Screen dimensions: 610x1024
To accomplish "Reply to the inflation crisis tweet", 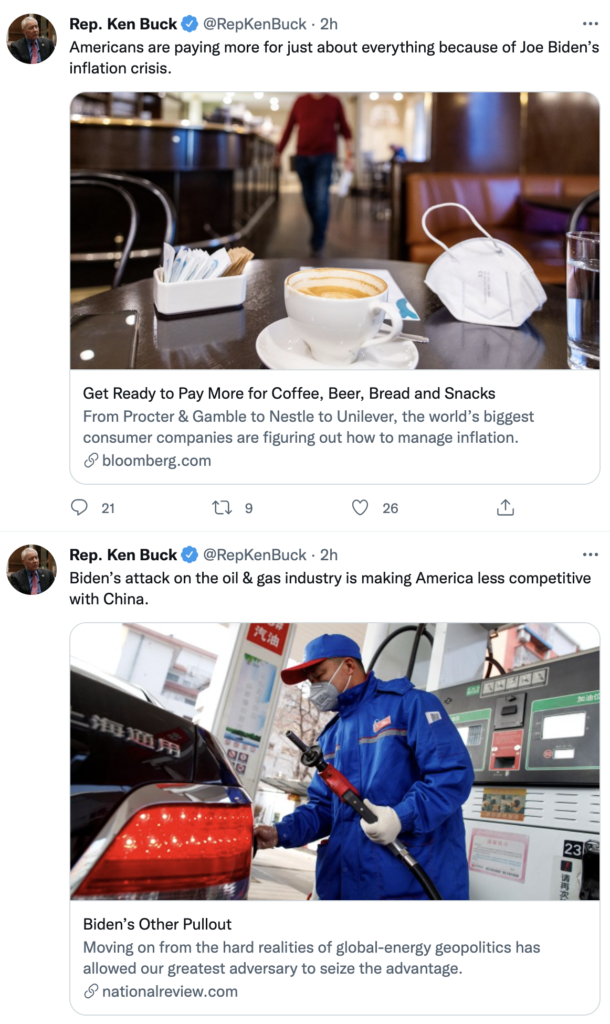I will coord(80,508).
